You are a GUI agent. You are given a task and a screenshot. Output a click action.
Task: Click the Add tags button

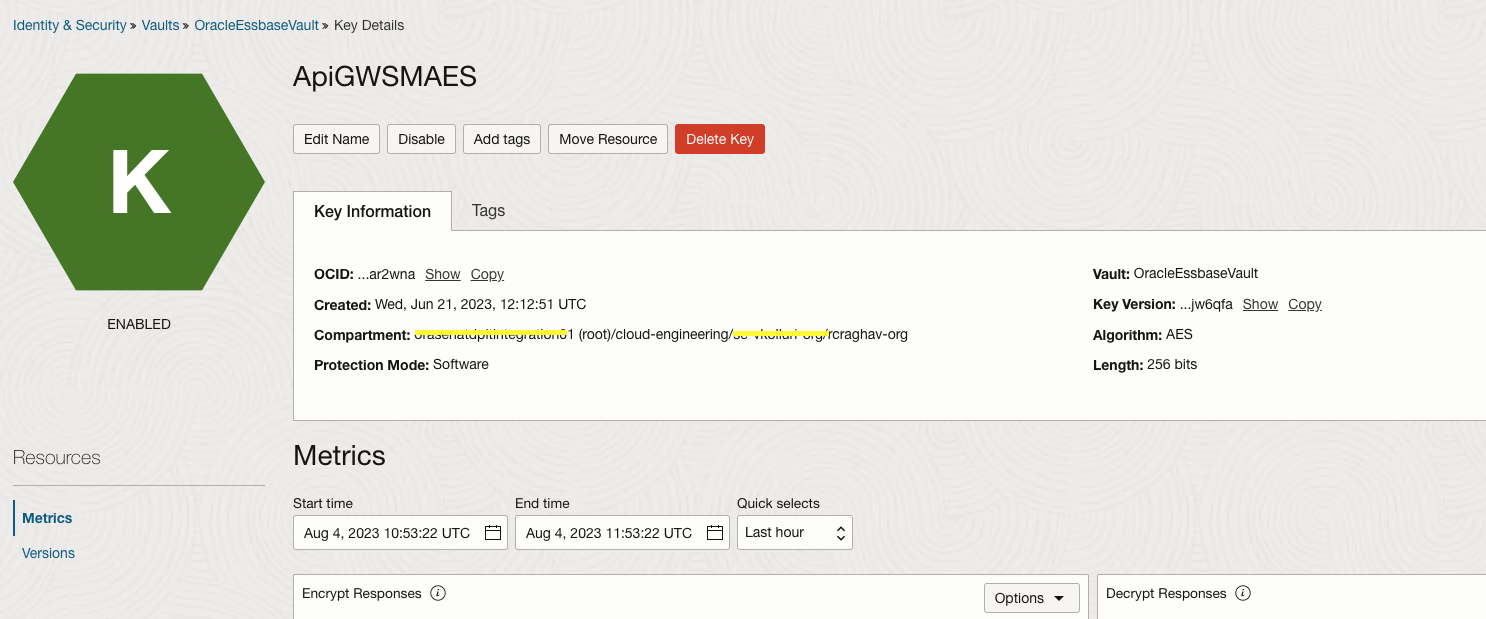[502, 139]
